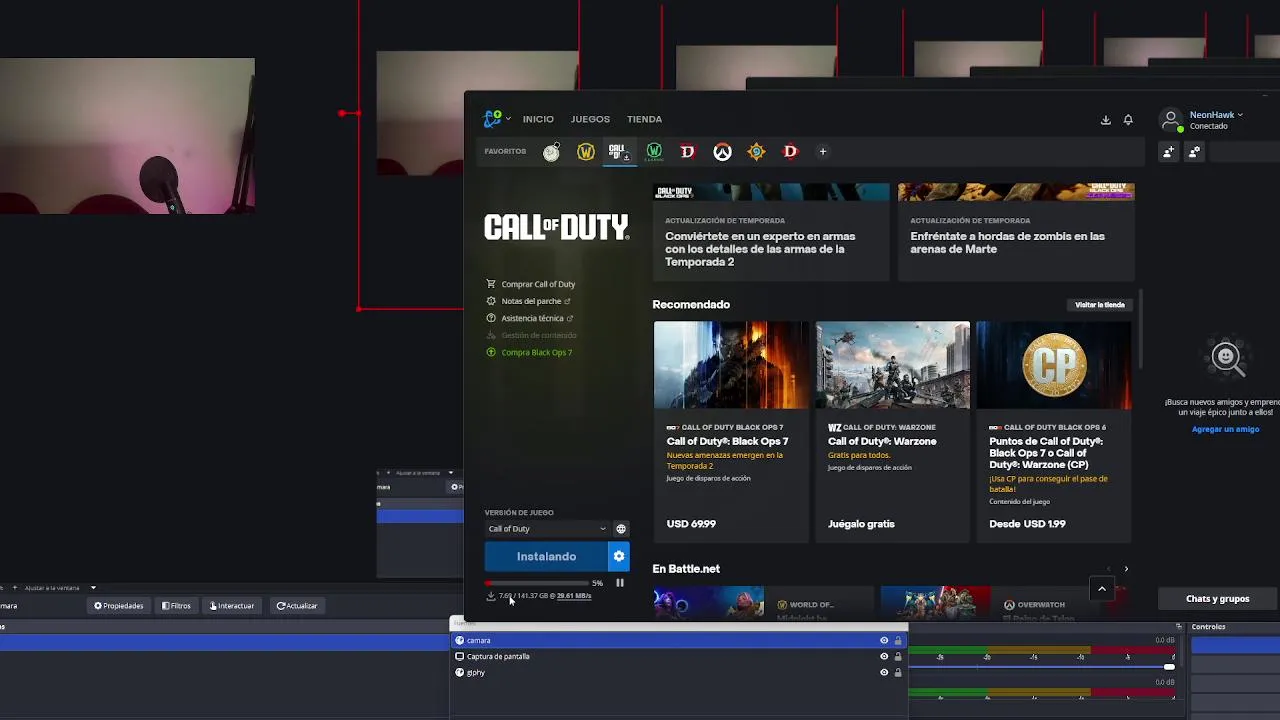Viewport: 1280px width, 720px height.
Task: Toggle lock on Captura de pantalla source
Action: coord(898,656)
